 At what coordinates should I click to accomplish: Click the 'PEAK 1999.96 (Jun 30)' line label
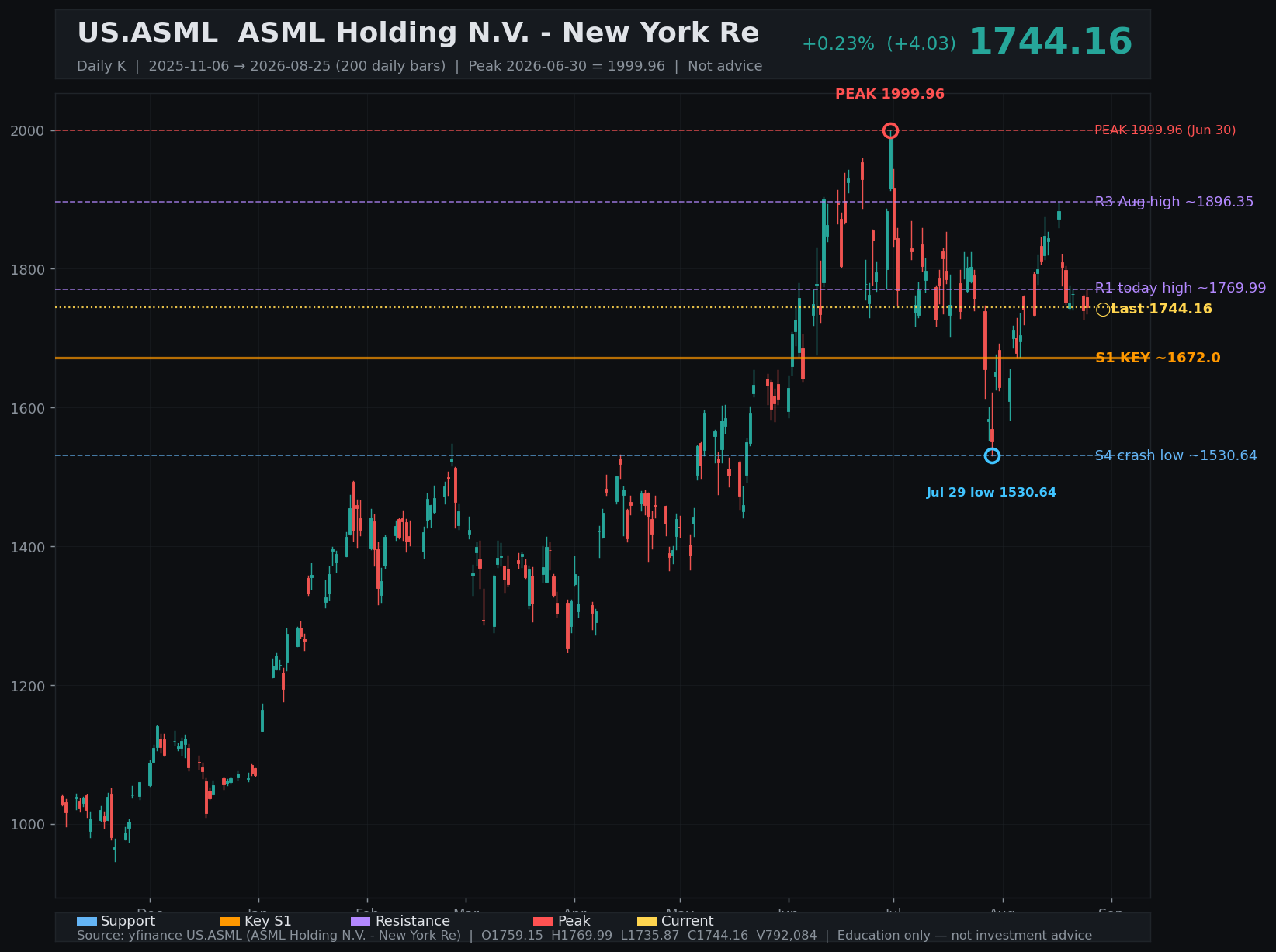pos(1165,130)
